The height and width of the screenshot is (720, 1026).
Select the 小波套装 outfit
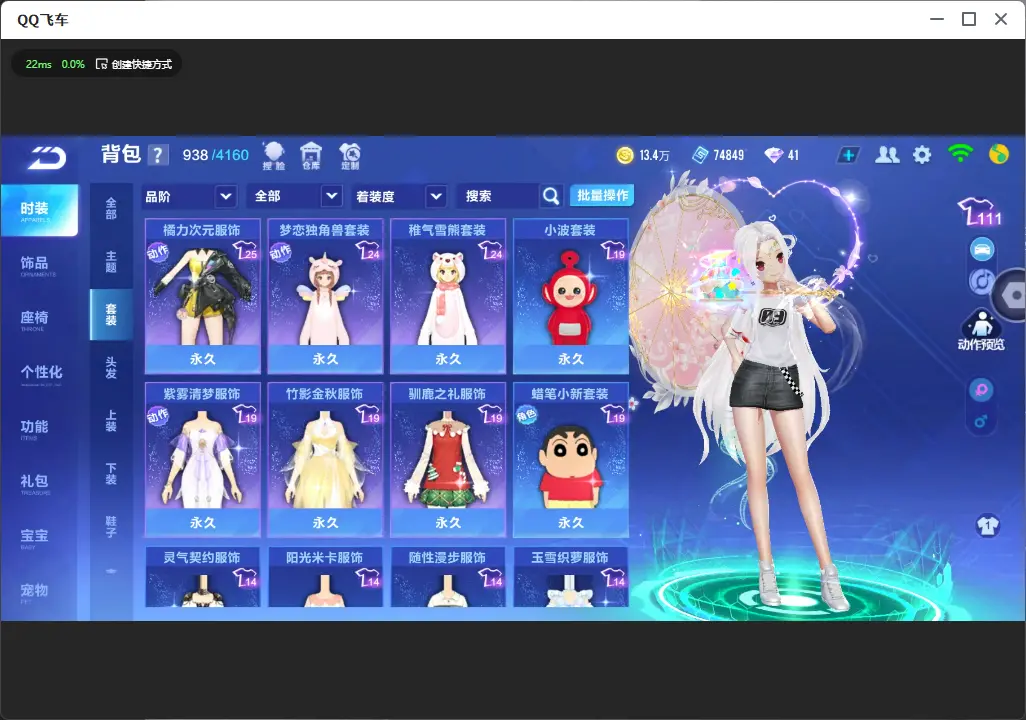[571, 296]
